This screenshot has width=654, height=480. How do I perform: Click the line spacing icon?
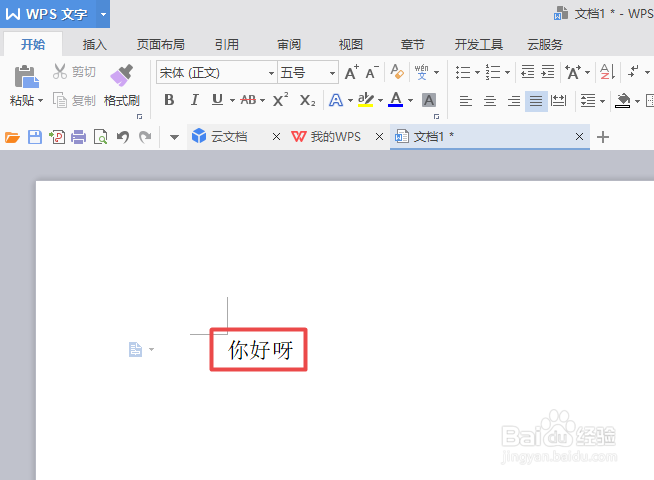tap(588, 101)
